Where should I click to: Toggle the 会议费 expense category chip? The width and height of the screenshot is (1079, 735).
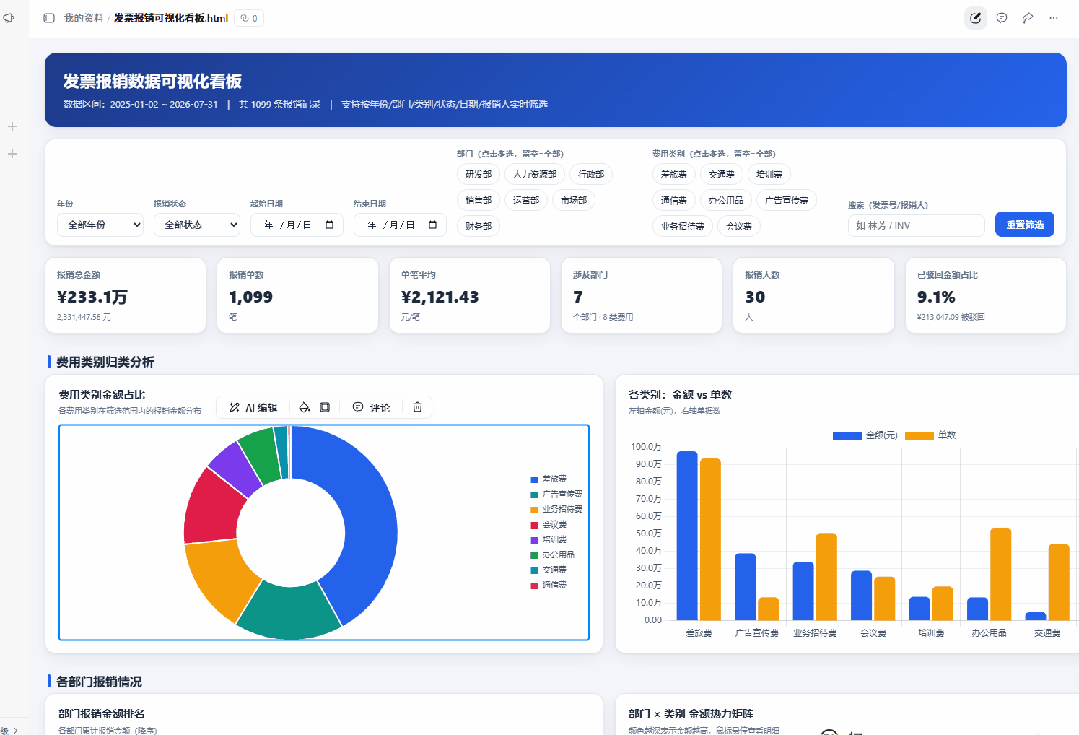[739, 226]
